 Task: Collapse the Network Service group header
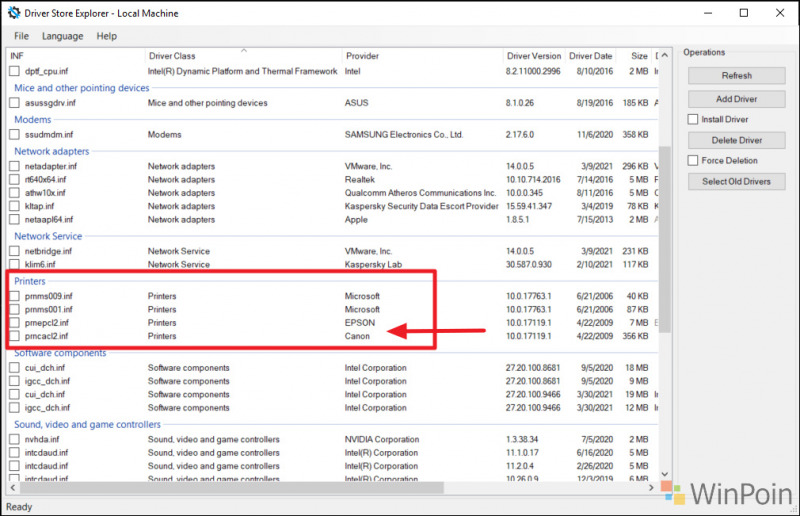click(48, 236)
